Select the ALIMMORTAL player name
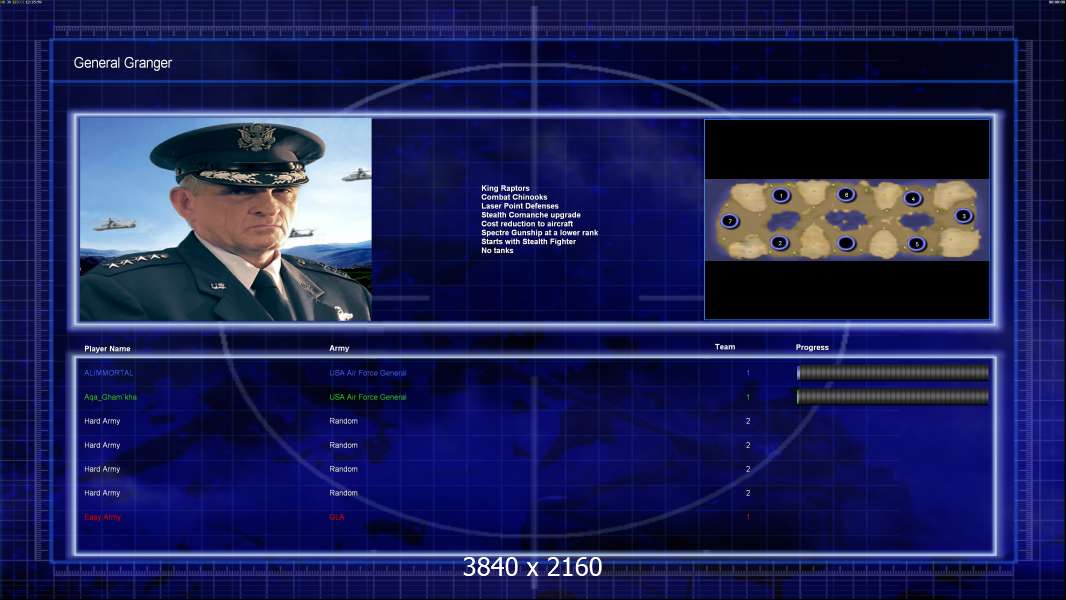 coord(109,373)
